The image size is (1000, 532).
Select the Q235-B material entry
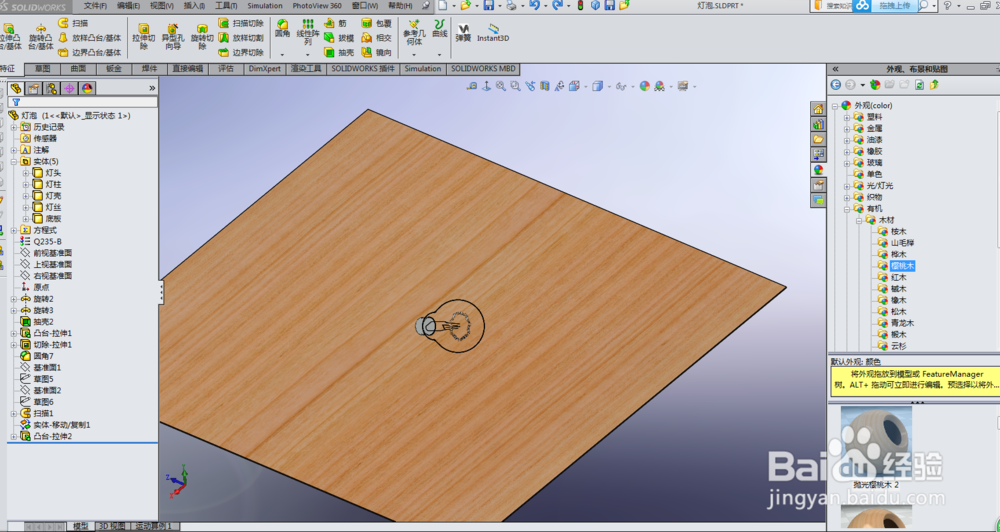pos(47,242)
